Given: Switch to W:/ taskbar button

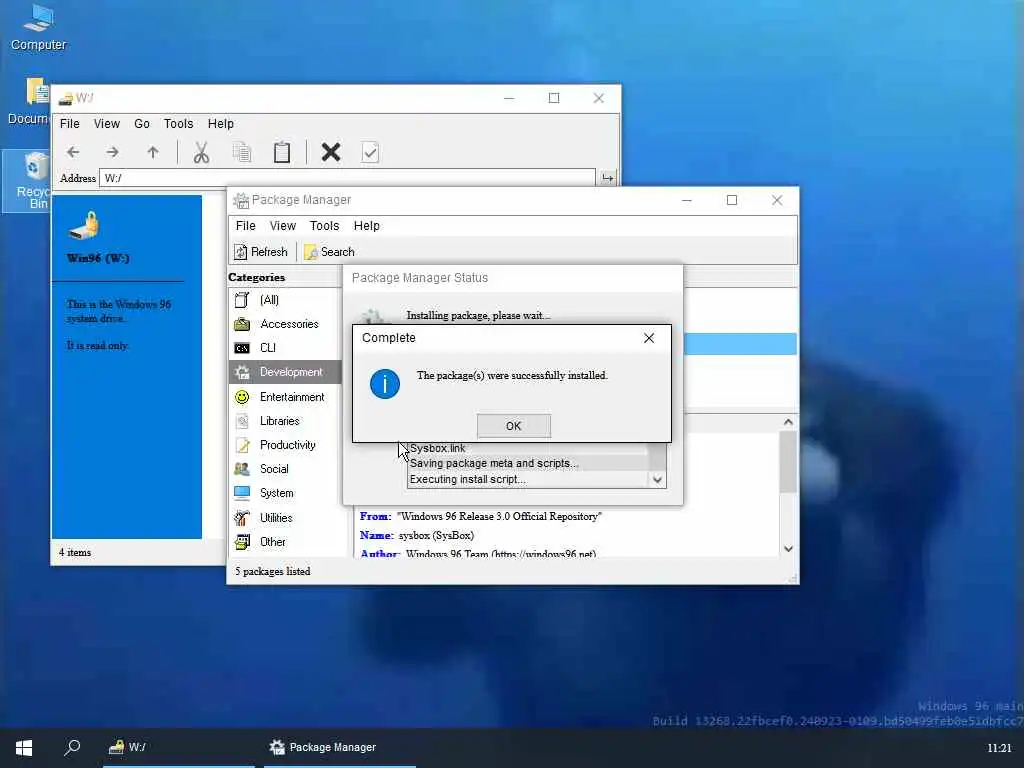Looking at the screenshot, I should coord(178,748).
